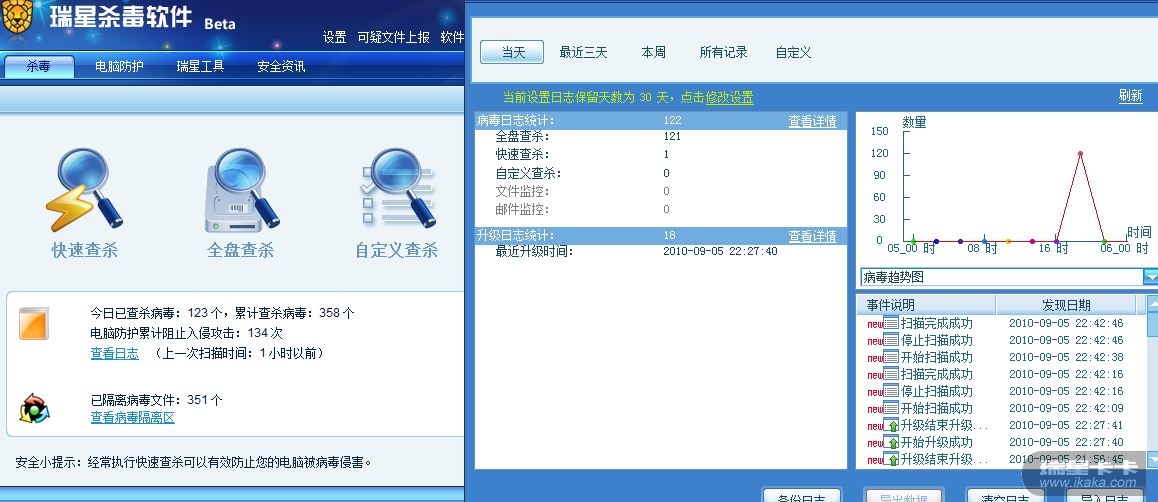Start quick scan with the 快速查杀 icon
Image resolution: width=1158 pixels, height=502 pixels.
click(x=84, y=189)
